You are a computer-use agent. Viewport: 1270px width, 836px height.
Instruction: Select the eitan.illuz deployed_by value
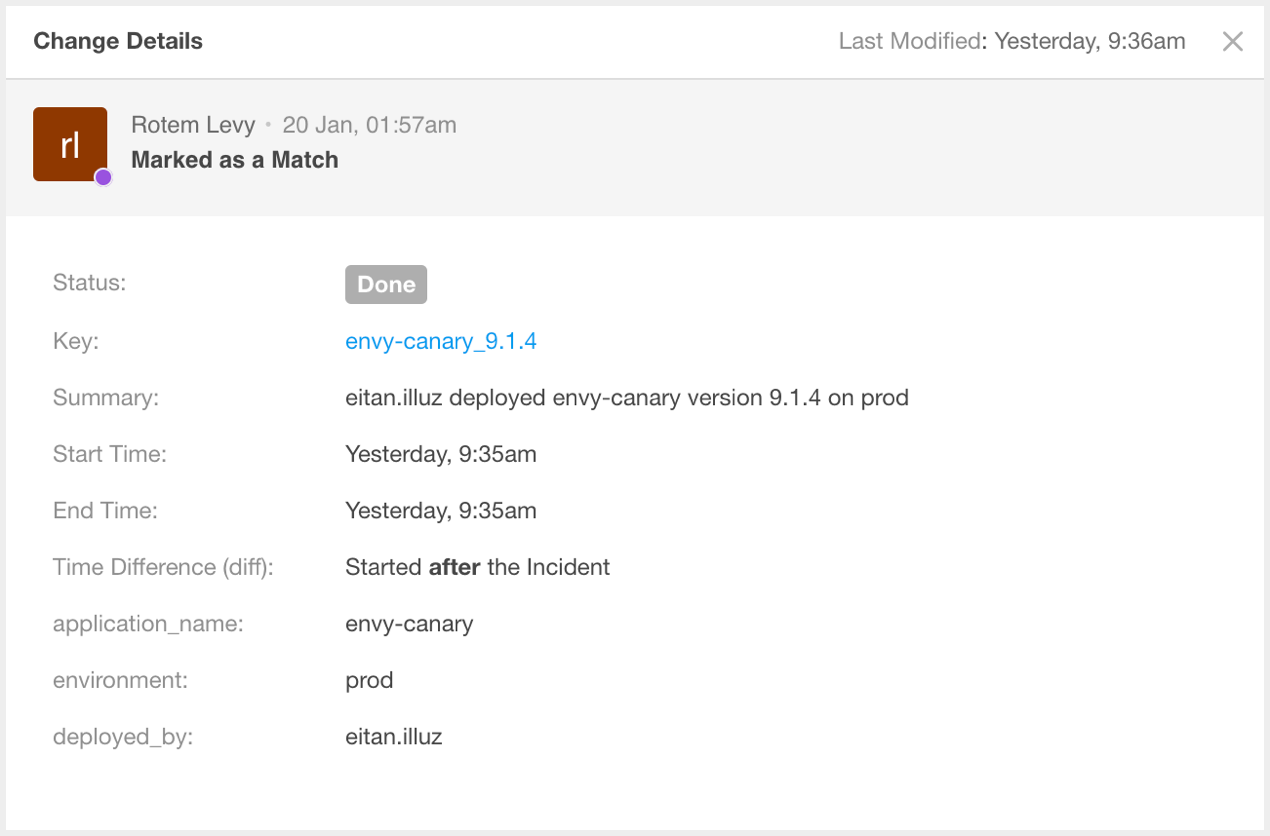coord(394,737)
